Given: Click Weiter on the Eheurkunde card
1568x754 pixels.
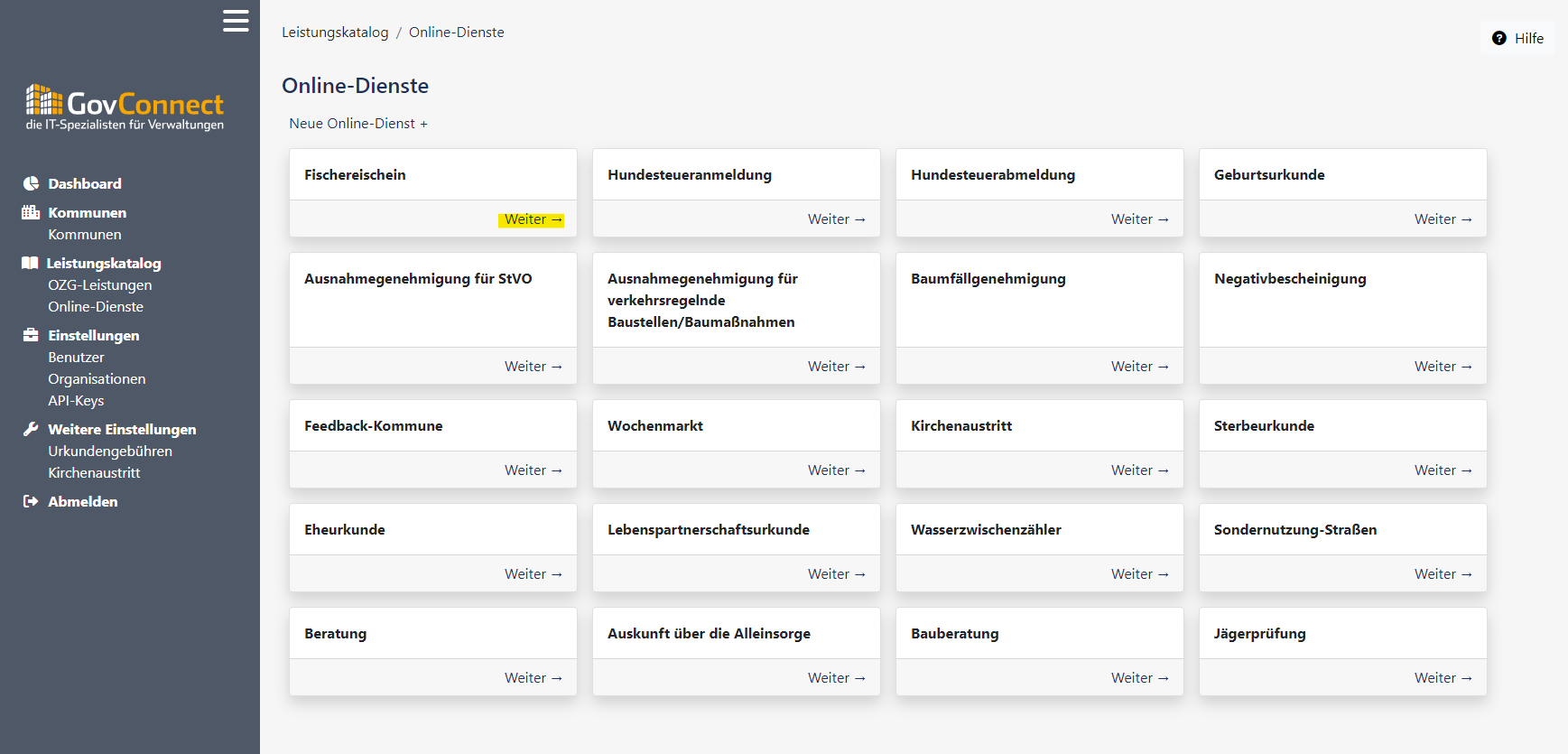Looking at the screenshot, I should 533,574.
